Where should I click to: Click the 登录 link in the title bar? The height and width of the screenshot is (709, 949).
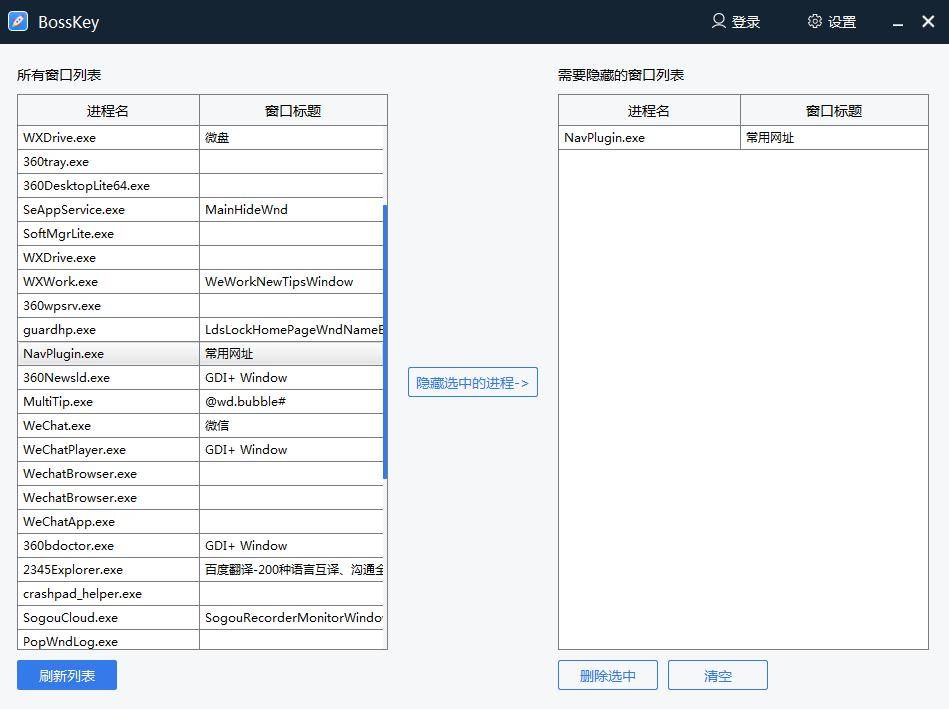(x=744, y=21)
